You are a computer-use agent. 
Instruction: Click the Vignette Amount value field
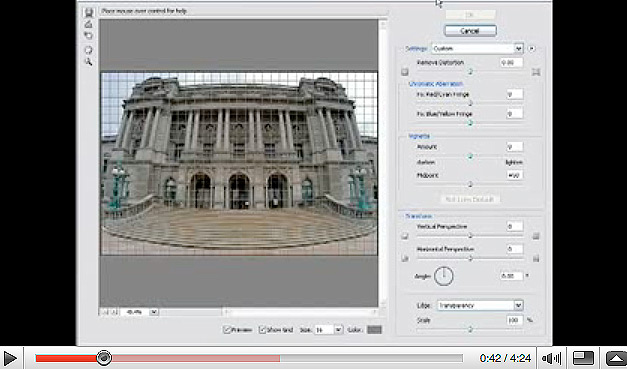(514, 147)
